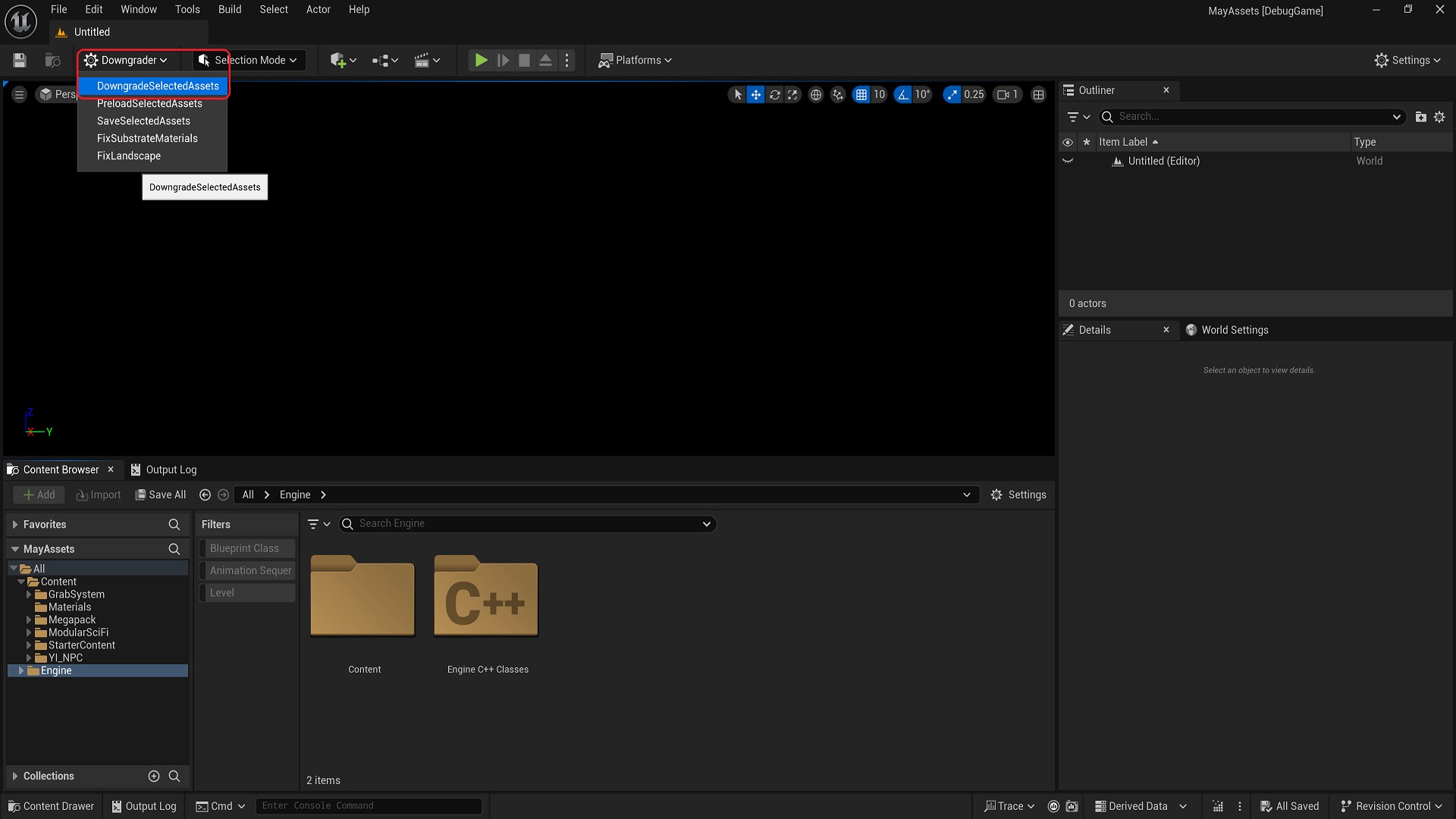Select the Scale tool in viewport toolbar
The image size is (1456, 819).
click(792, 94)
